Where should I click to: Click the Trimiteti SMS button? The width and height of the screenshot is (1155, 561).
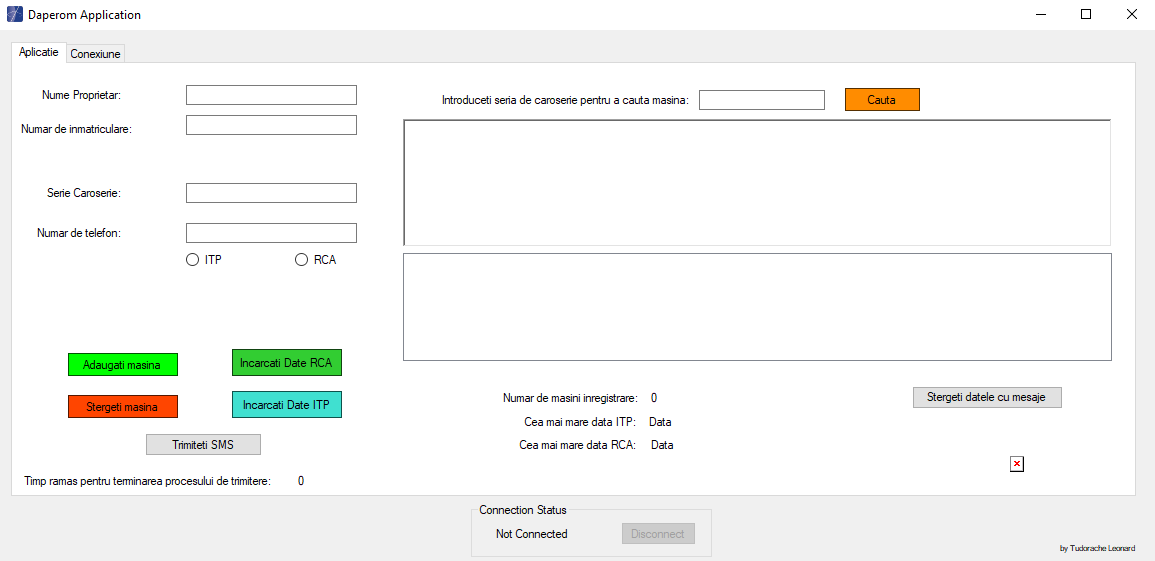tap(203, 445)
